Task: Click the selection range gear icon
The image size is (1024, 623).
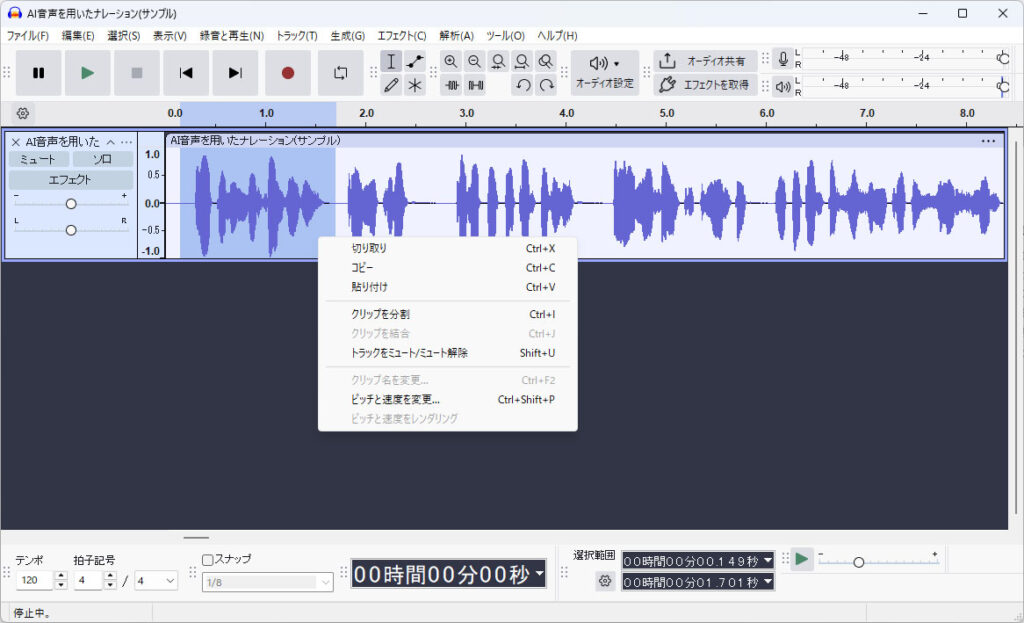Action: (605, 581)
